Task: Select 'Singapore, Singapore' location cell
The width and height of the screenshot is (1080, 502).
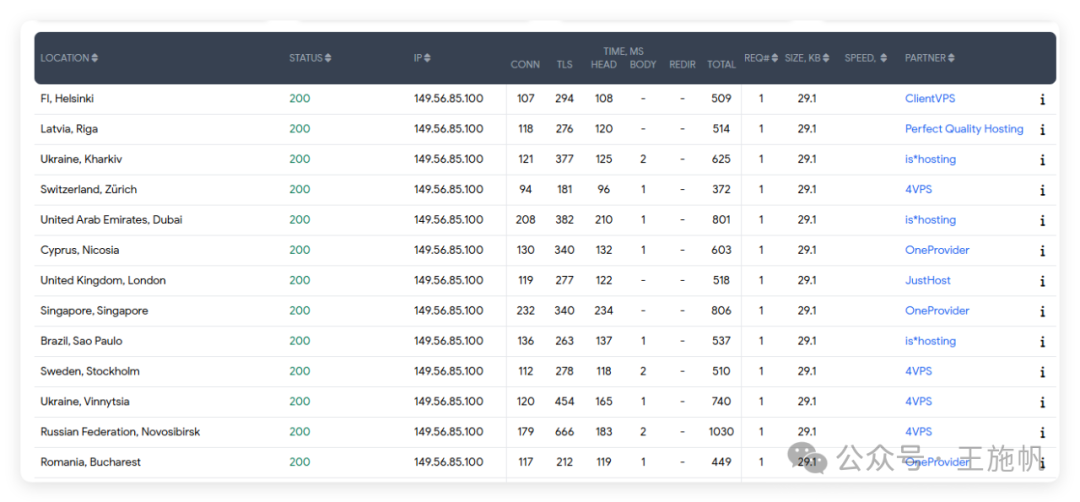Action: pos(94,311)
